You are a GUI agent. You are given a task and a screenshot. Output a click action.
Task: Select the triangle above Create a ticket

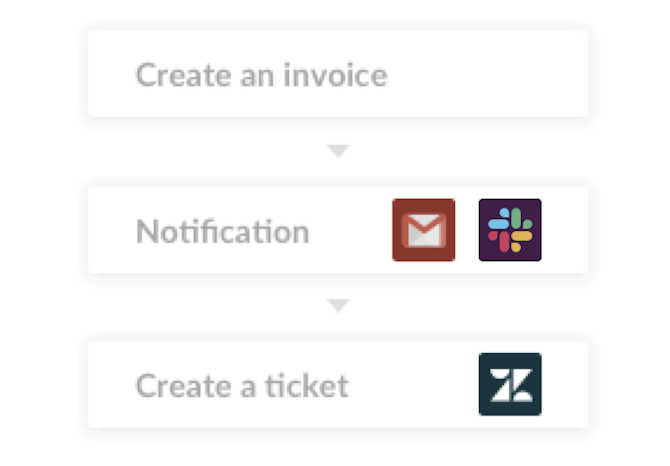[x=338, y=305]
